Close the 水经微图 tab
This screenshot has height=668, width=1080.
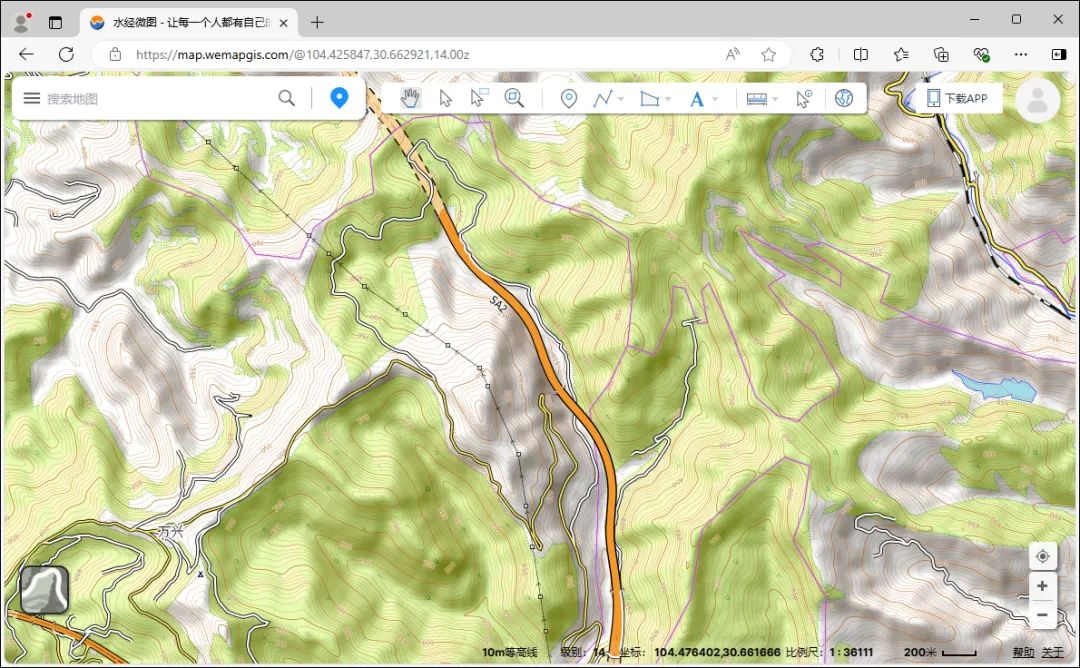point(283,23)
